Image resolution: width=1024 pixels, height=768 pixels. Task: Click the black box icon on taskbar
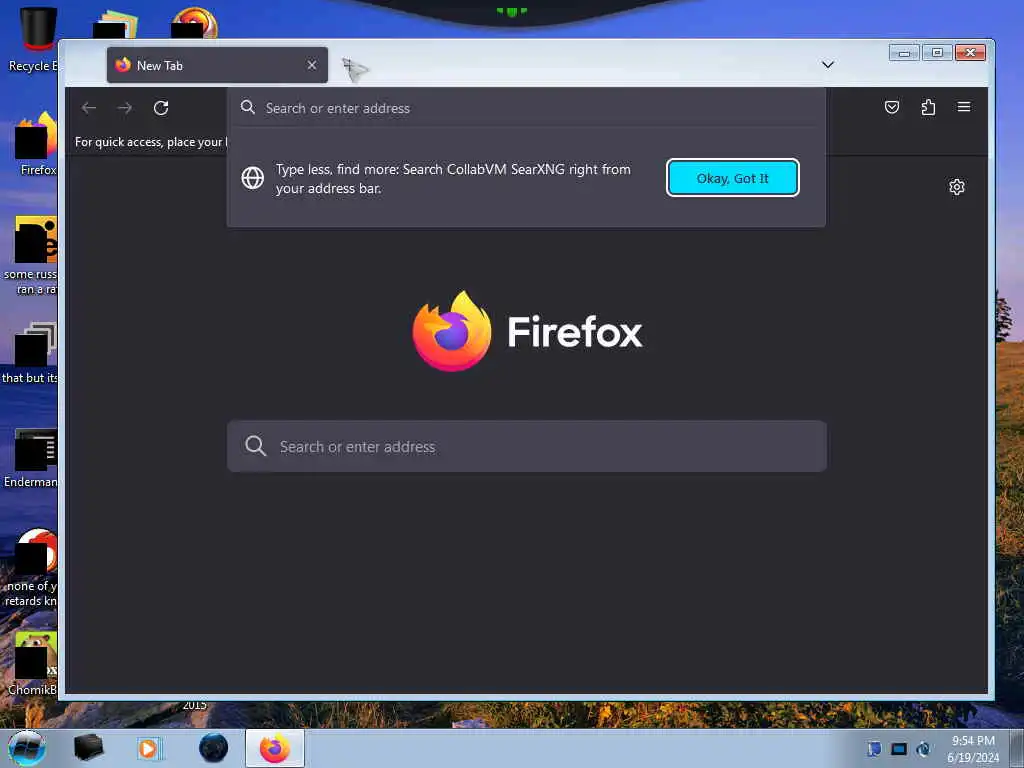click(x=89, y=748)
